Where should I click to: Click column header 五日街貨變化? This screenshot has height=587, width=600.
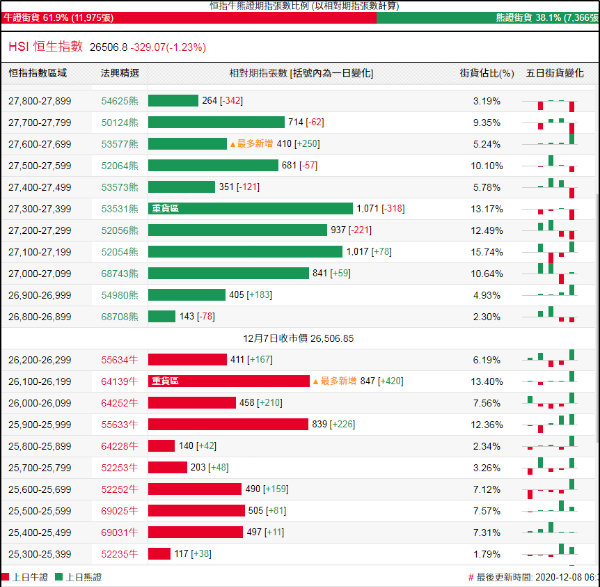pyautogui.click(x=554, y=73)
